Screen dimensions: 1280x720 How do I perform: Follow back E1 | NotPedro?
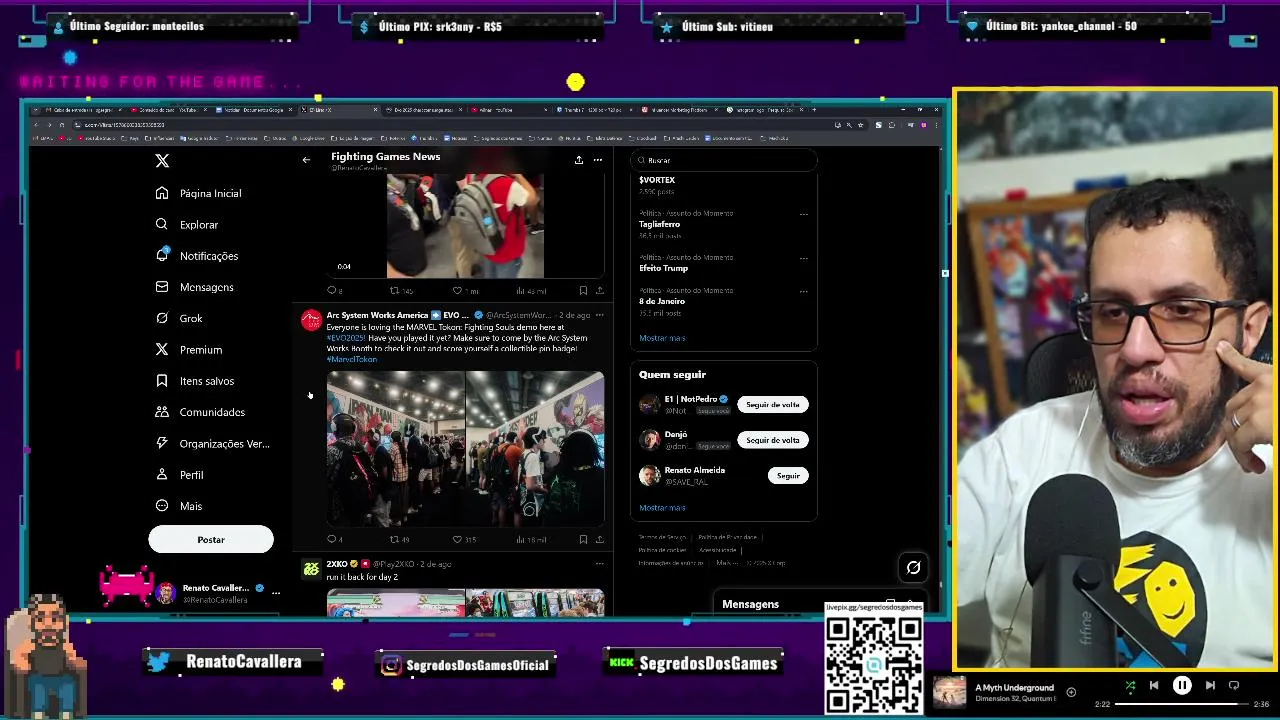773,404
